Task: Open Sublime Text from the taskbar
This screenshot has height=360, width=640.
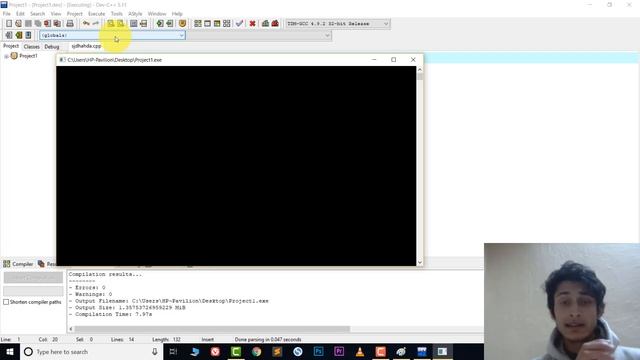Action: point(277,351)
